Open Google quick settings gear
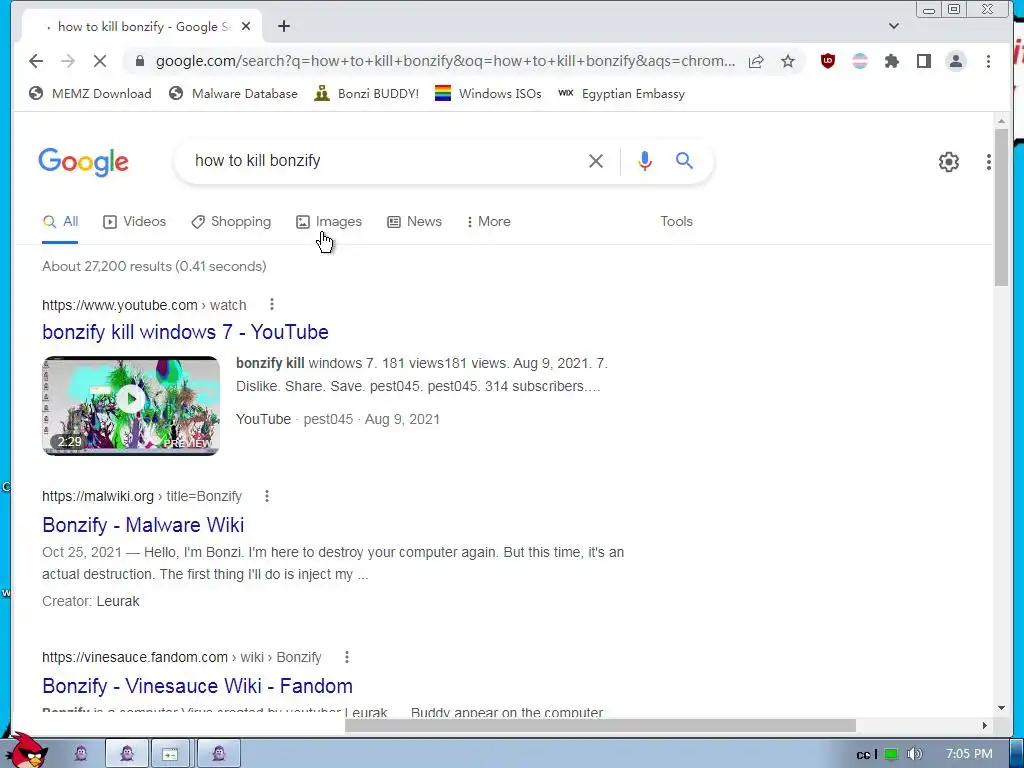Viewport: 1024px width, 768px height. (948, 162)
